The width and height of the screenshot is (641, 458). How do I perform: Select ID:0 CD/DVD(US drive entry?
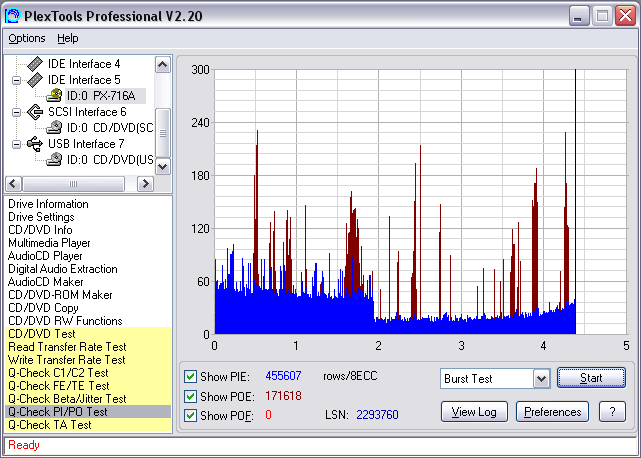(x=110, y=159)
